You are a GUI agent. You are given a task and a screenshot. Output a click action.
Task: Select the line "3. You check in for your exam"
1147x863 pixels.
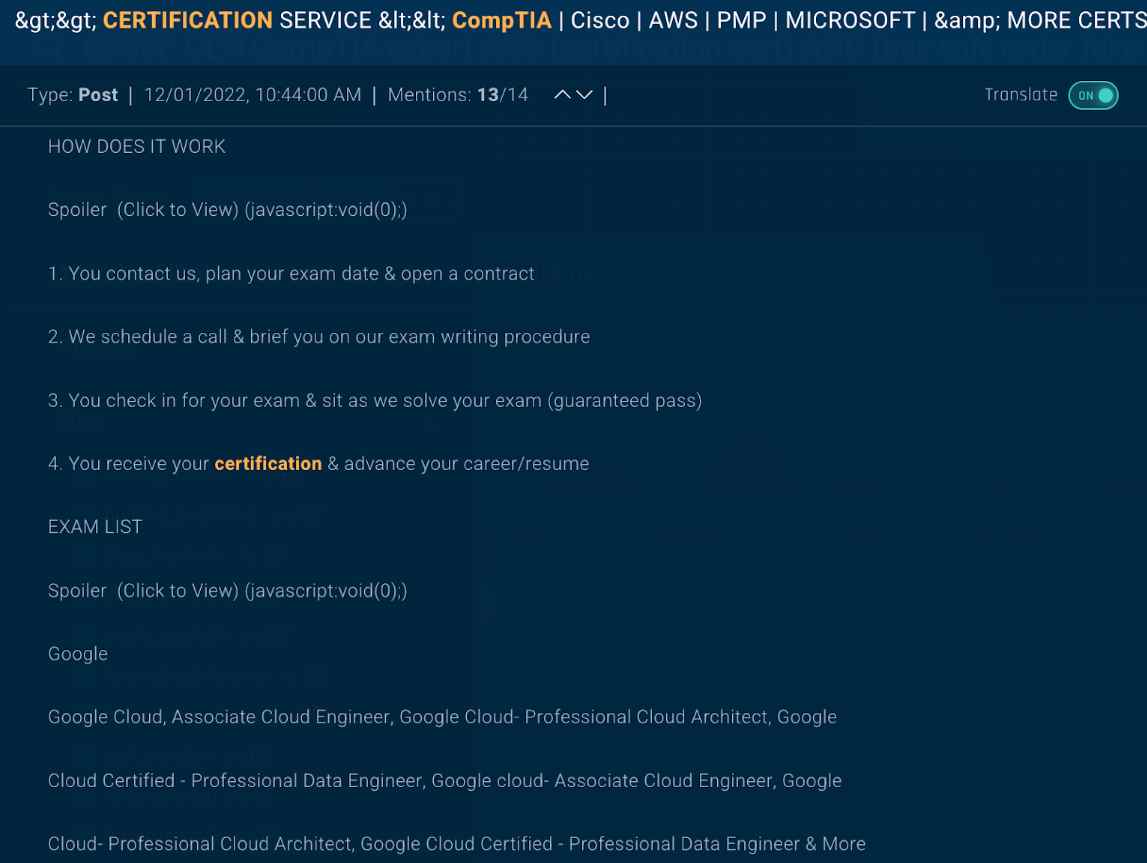coord(375,401)
